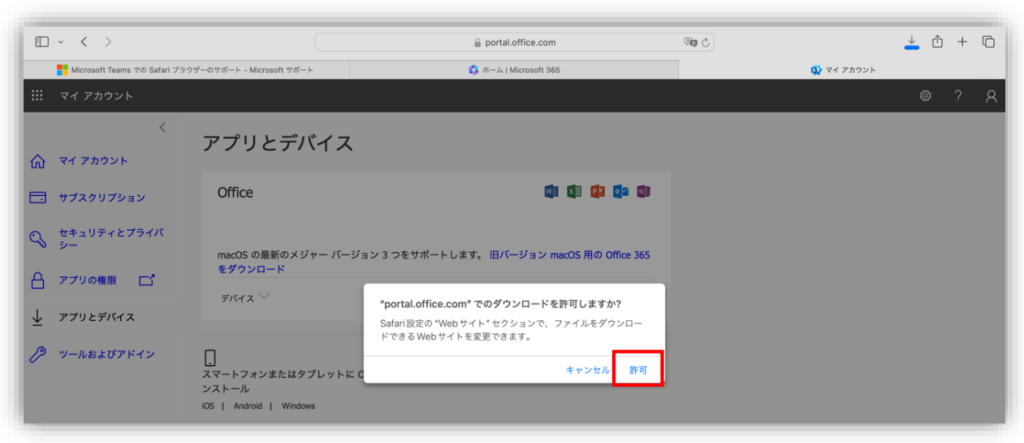Click the Word icon in Office card
Screen dimensions: 1024x443
click(x=551, y=191)
